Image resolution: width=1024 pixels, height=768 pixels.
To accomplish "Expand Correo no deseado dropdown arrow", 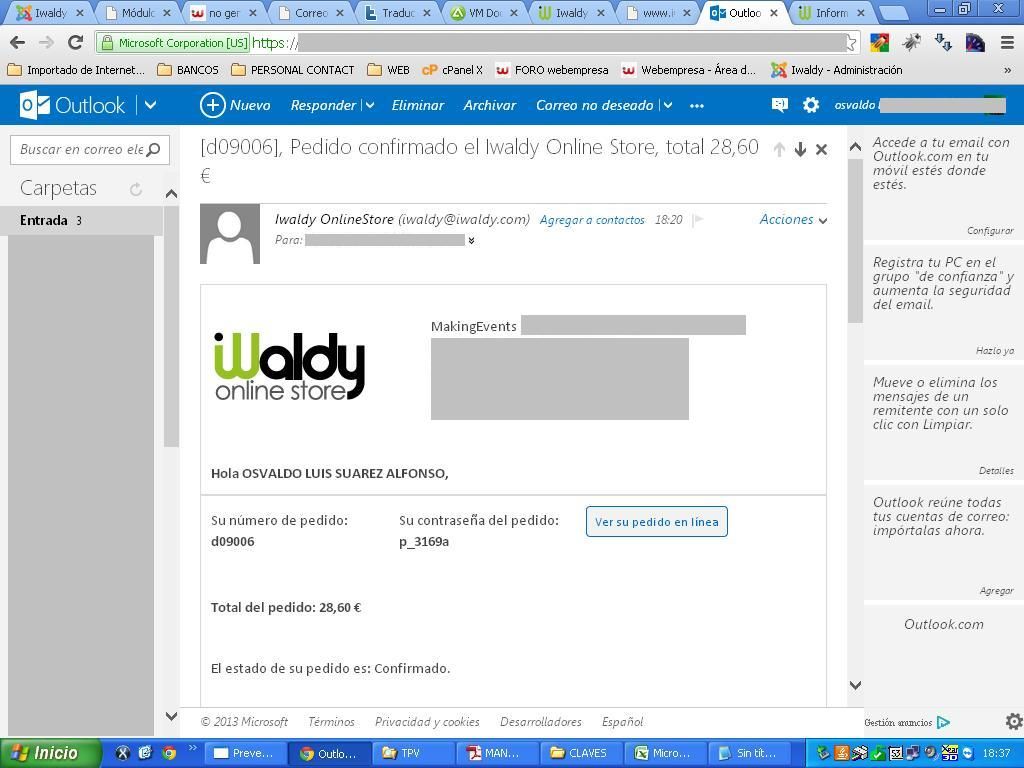I will (x=667, y=105).
